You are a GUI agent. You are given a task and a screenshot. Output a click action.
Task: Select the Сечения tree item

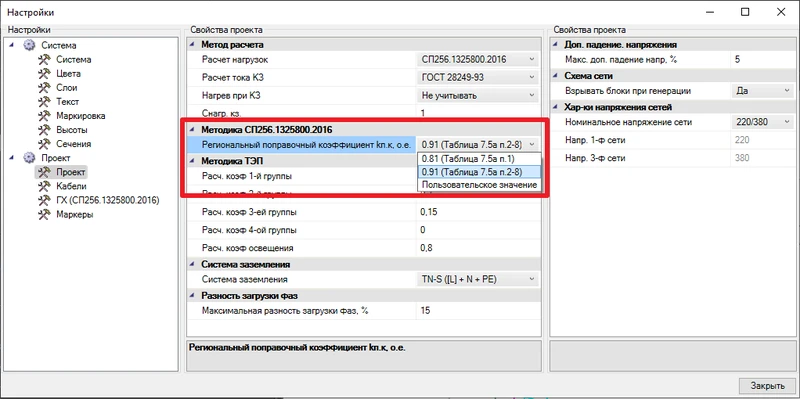[73, 144]
